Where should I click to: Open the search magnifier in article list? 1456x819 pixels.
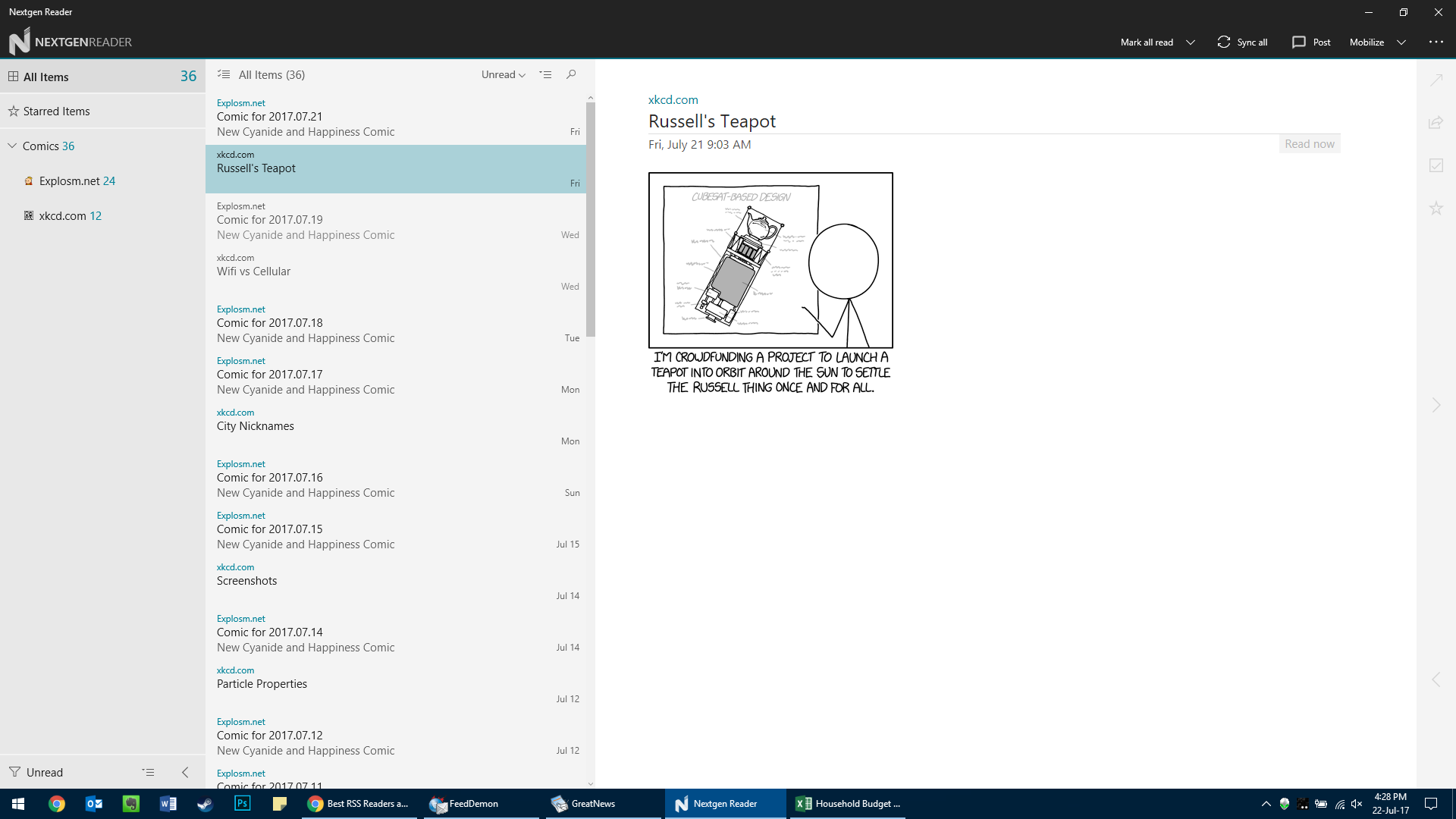pyautogui.click(x=571, y=74)
